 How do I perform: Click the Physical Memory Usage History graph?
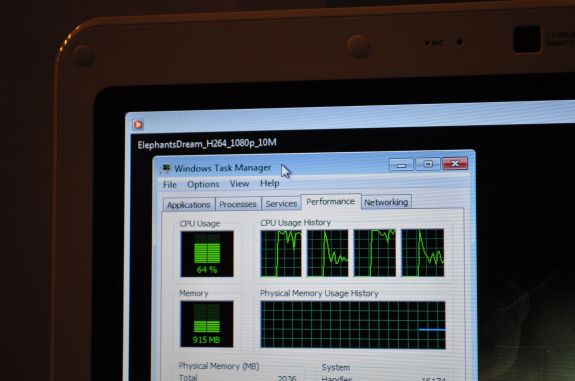[353, 325]
